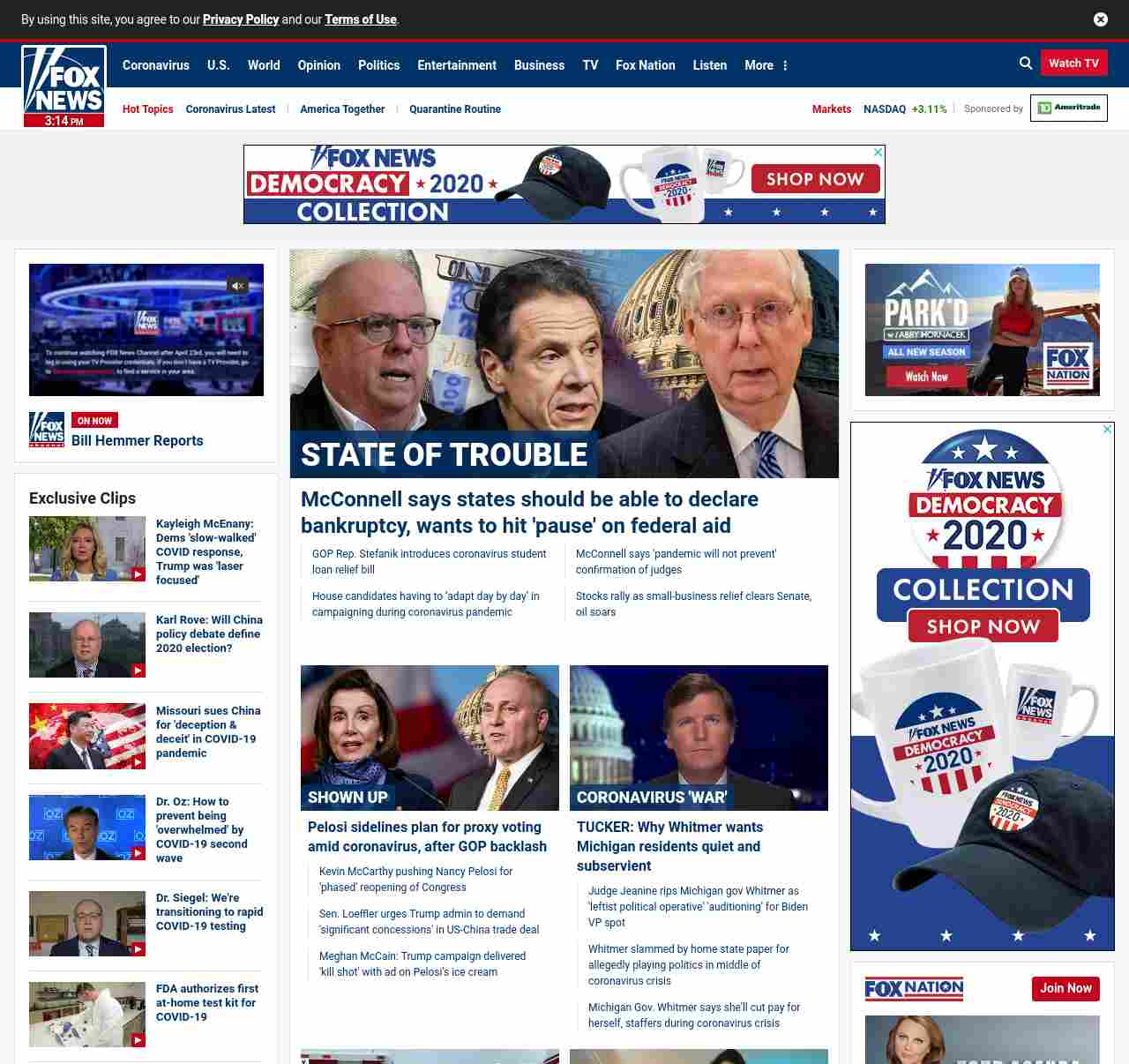The width and height of the screenshot is (1129, 1064).
Task: Click the search magnifier icon
Action: (x=1025, y=64)
